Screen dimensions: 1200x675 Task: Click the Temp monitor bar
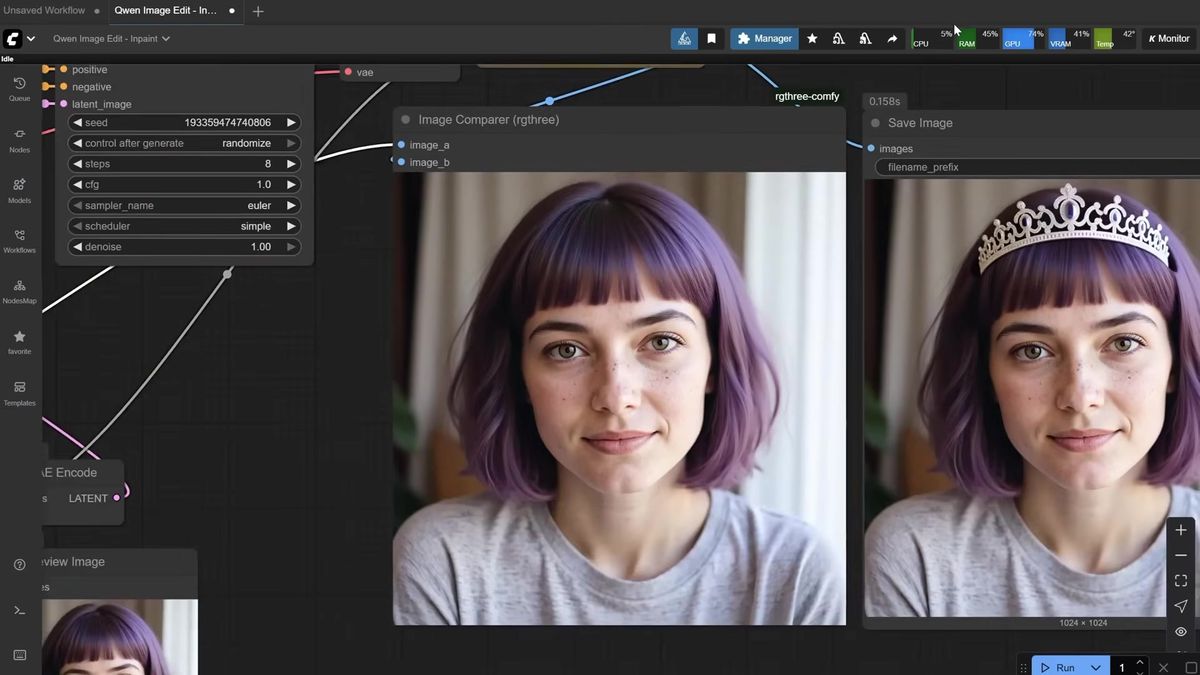[x=1115, y=38]
